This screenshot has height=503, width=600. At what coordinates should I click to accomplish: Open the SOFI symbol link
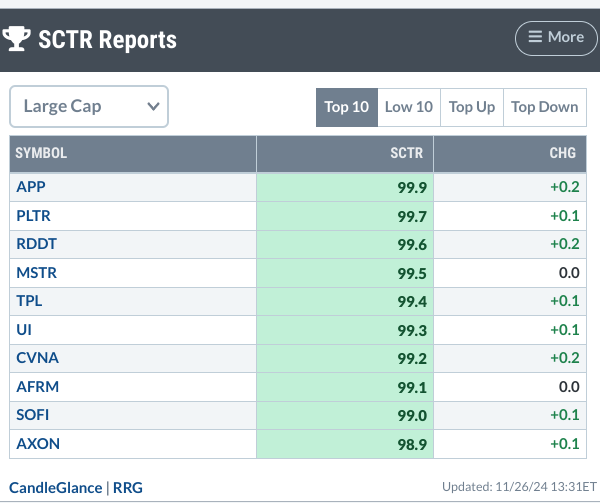coord(33,415)
